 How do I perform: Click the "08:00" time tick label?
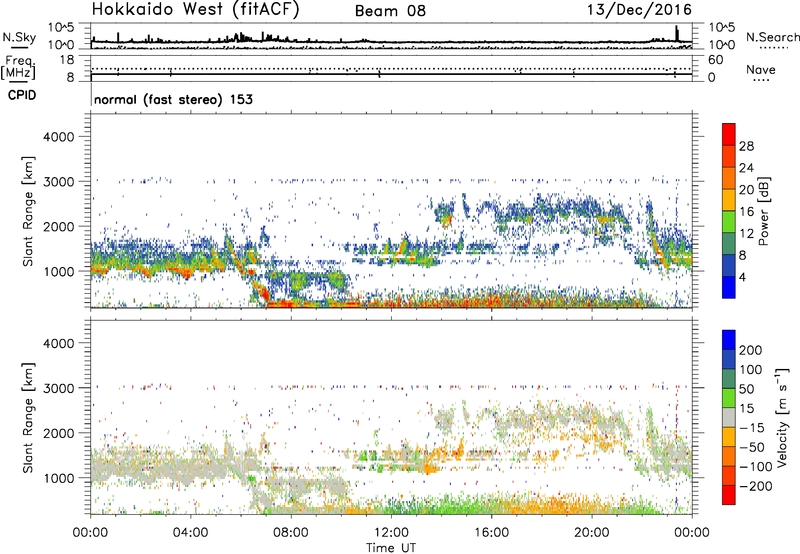(x=291, y=533)
